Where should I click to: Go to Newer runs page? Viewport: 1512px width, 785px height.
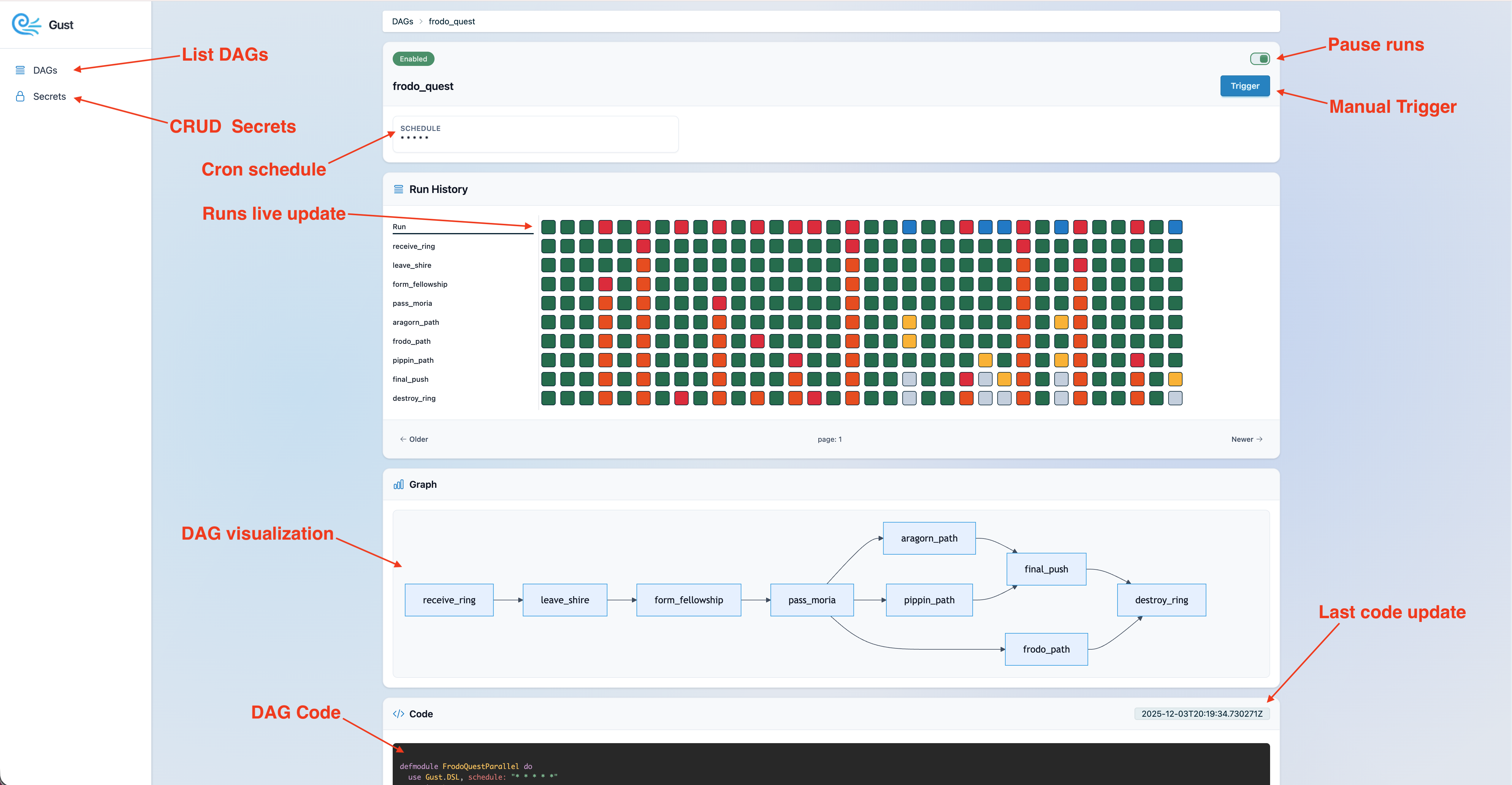(x=1247, y=439)
